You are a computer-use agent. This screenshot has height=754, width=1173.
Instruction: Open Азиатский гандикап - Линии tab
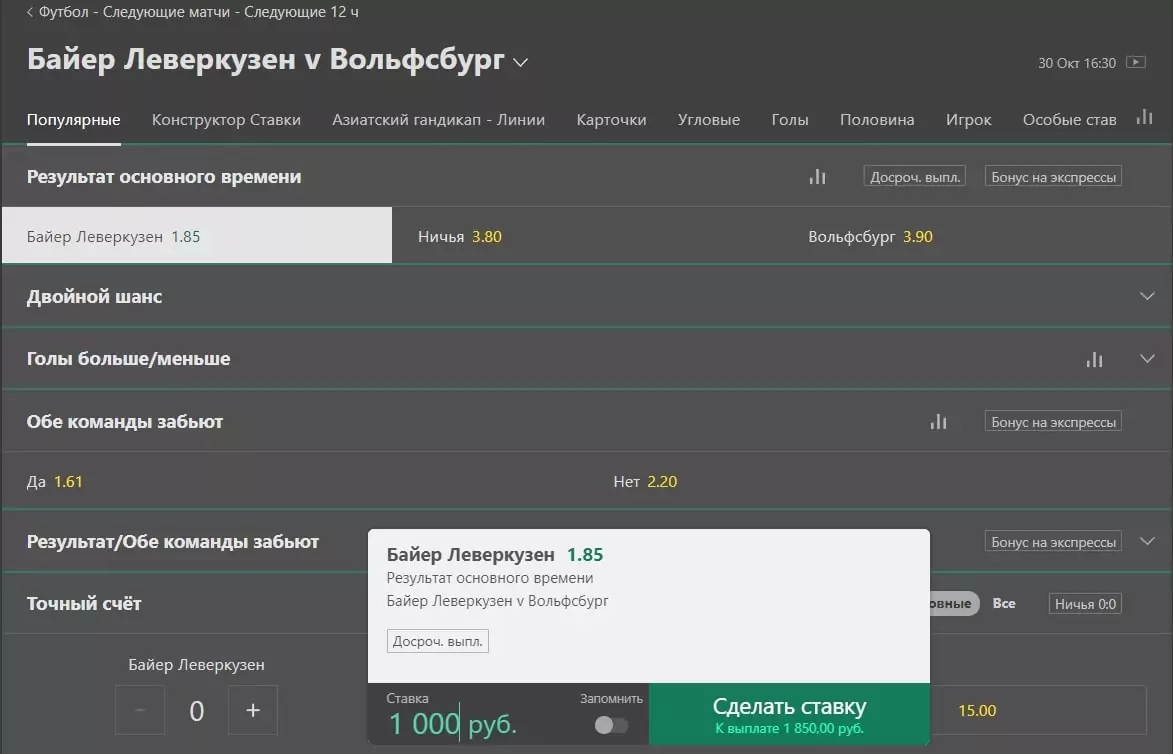click(438, 120)
